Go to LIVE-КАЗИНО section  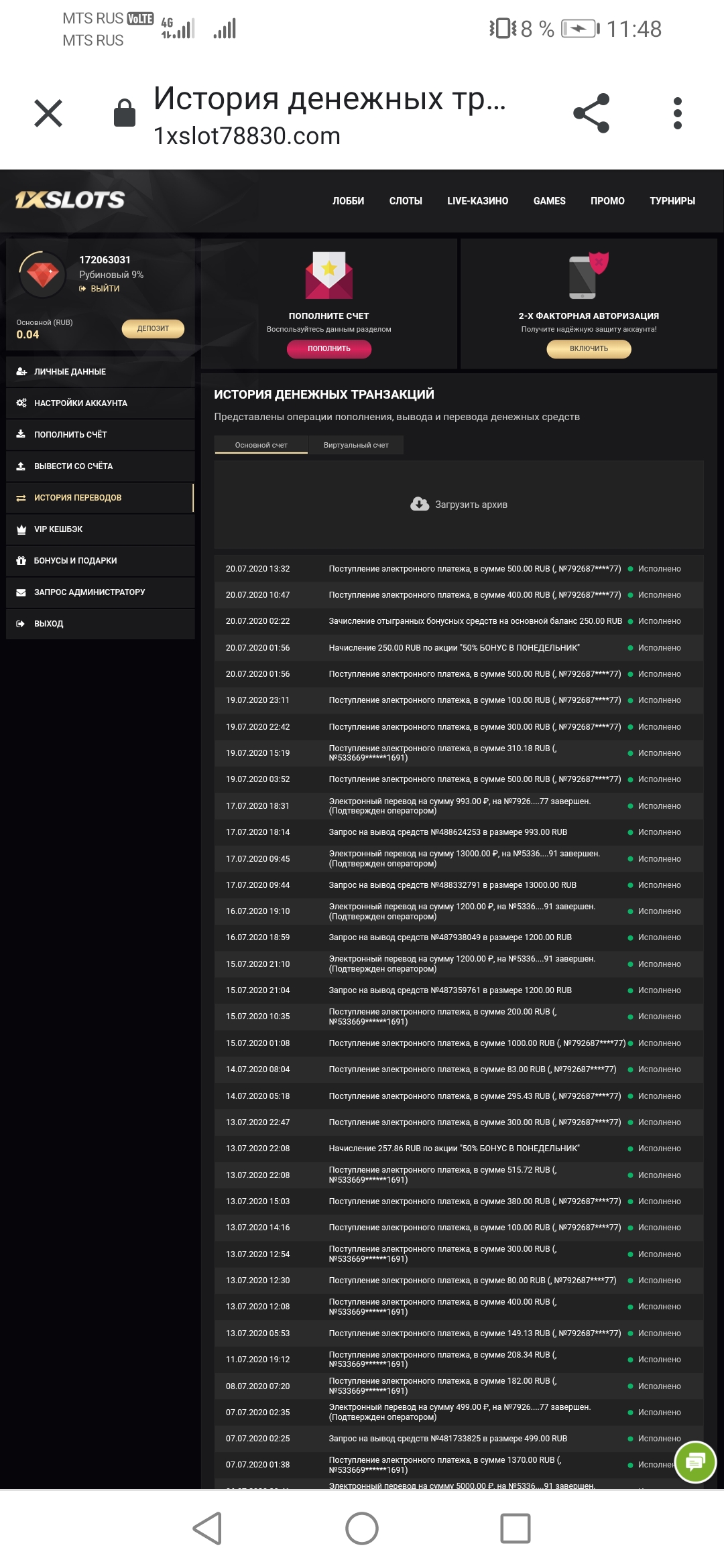(477, 201)
